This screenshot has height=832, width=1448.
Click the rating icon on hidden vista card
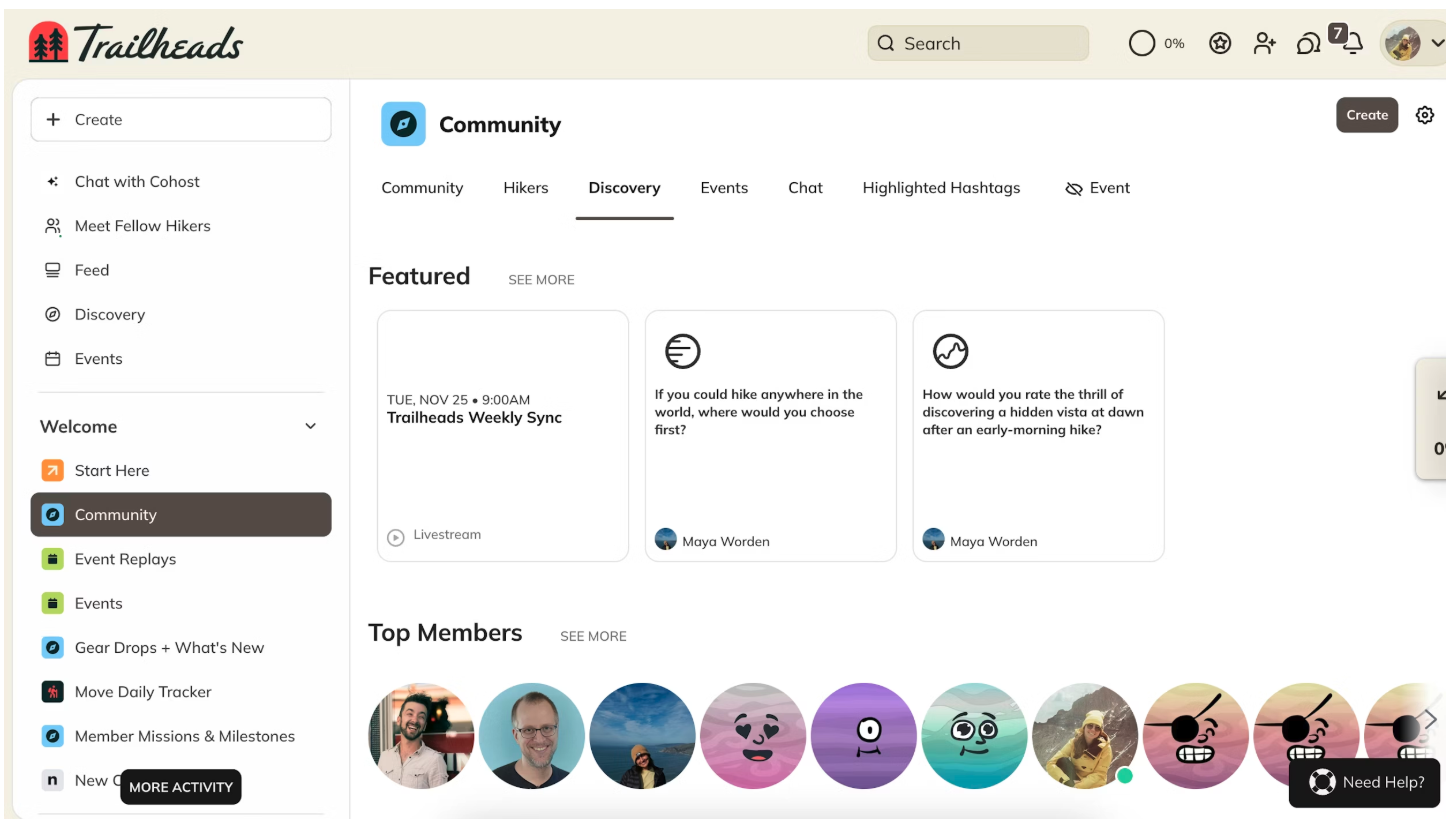950,351
